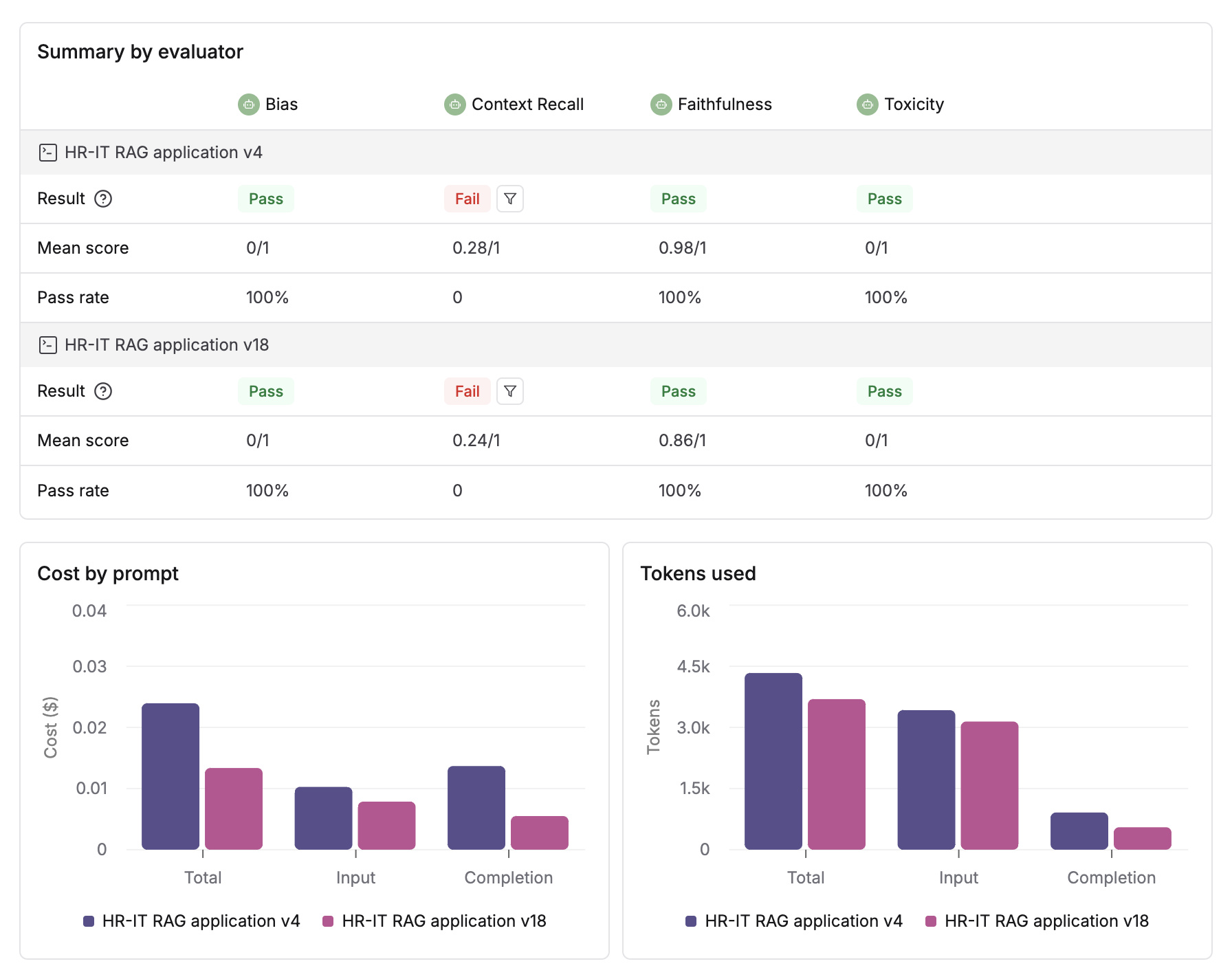This screenshot has width=1232, height=979.
Task: Click the terminal icon for HR-IT RAG application v4
Action: click(x=47, y=153)
